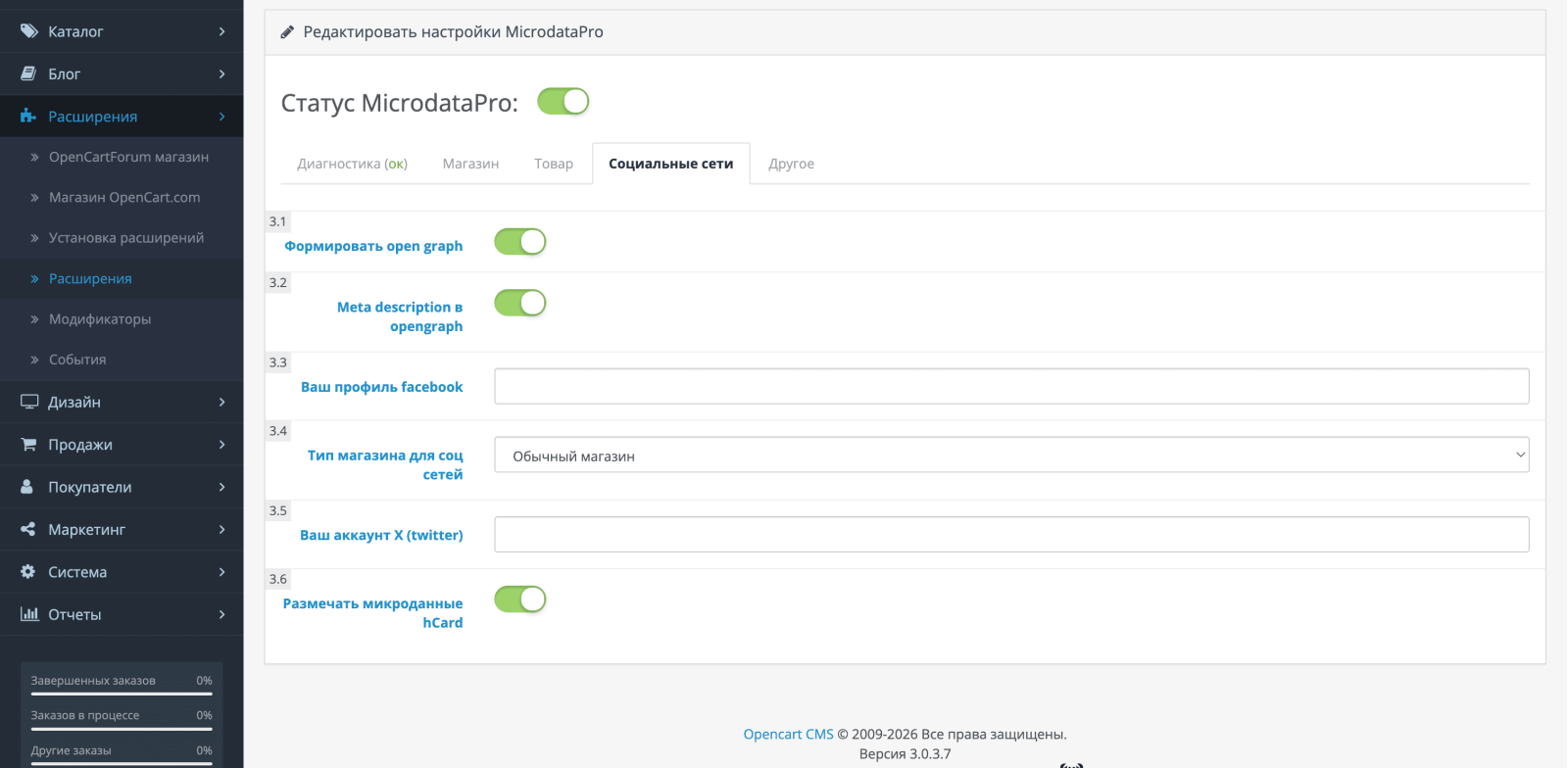Click Размечать микроданные hCard label
Screen dimensions: 1568x768
click(x=372, y=613)
